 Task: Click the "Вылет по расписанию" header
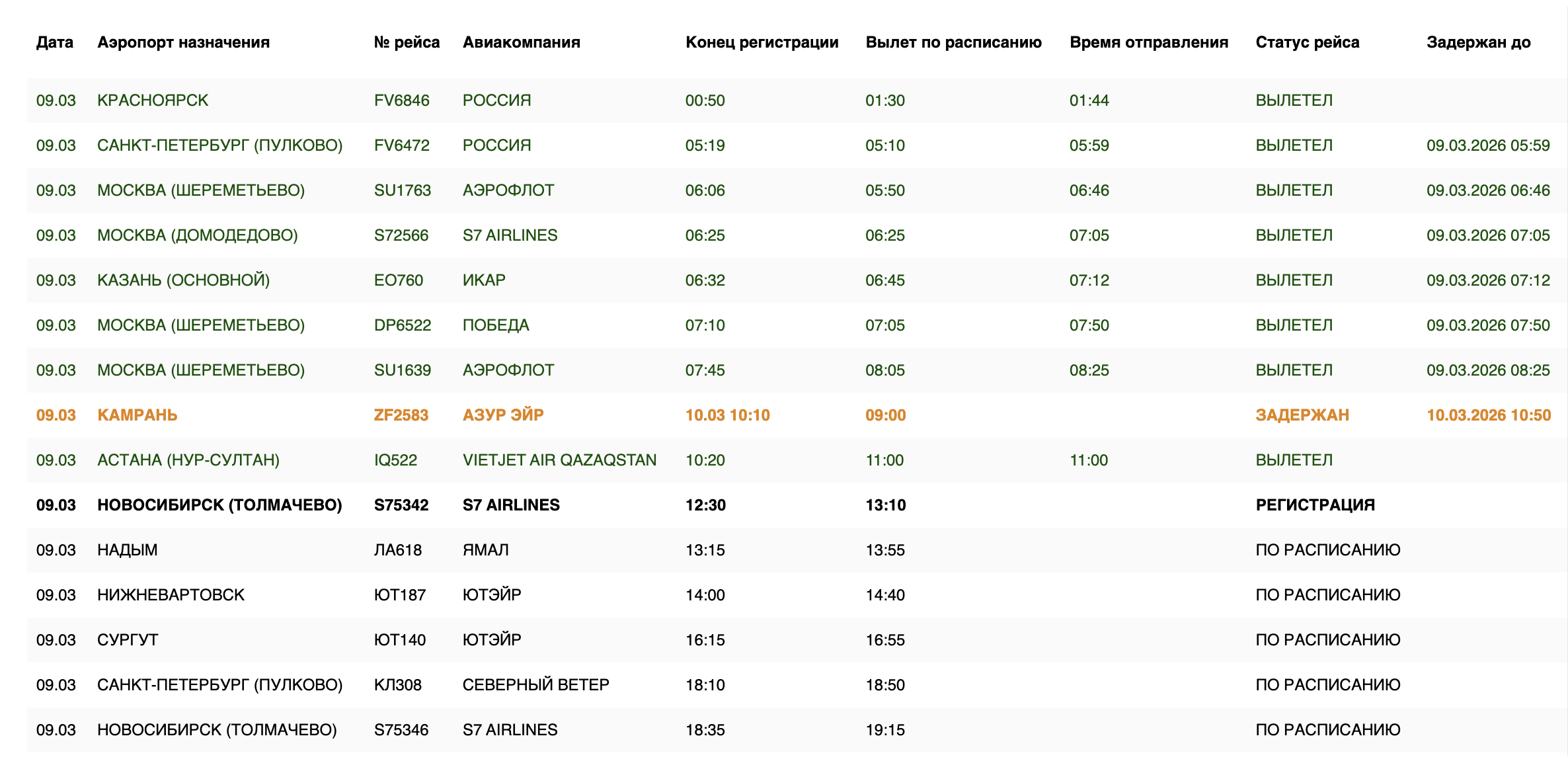[x=953, y=42]
